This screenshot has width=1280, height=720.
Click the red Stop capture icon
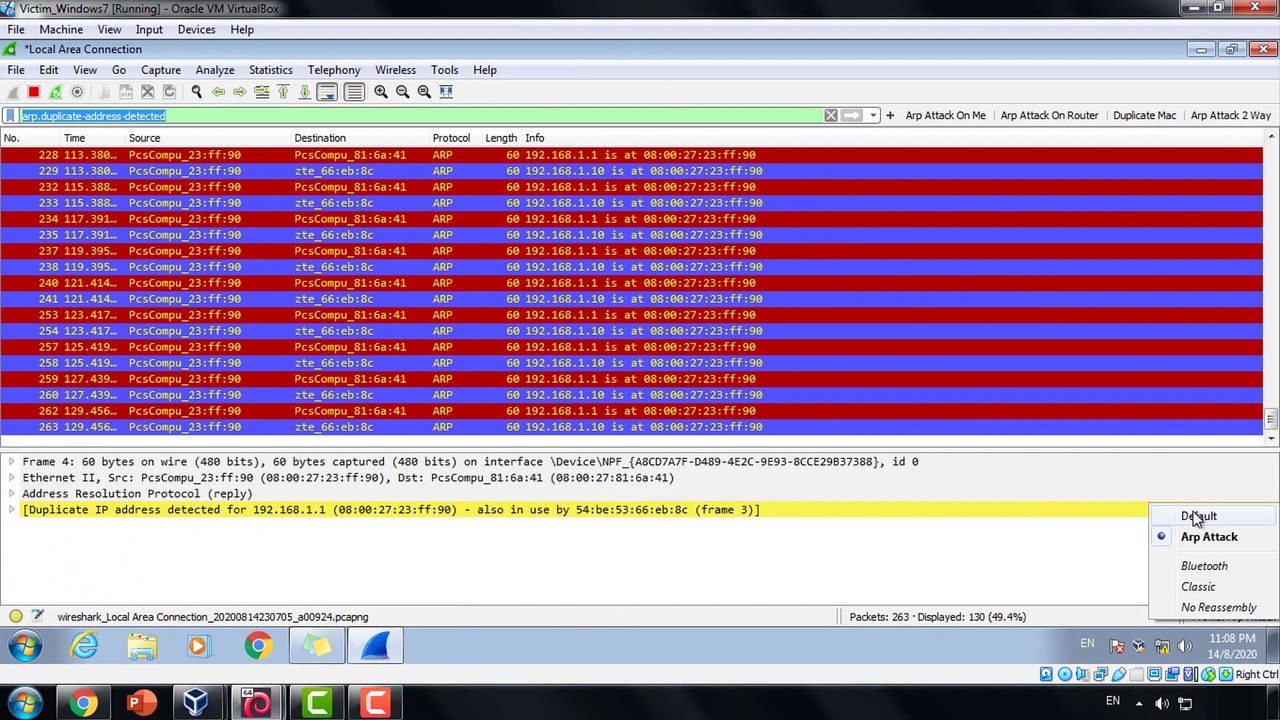[x=33, y=92]
